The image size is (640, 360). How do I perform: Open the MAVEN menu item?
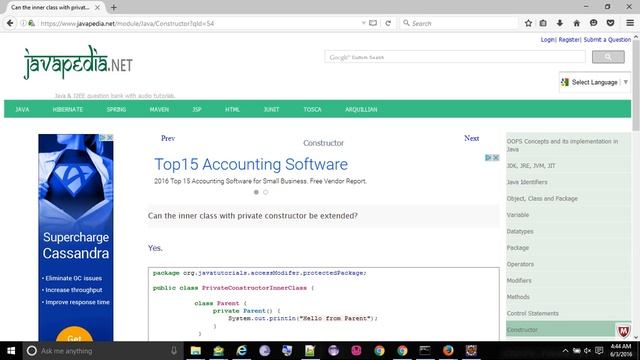pos(159,109)
